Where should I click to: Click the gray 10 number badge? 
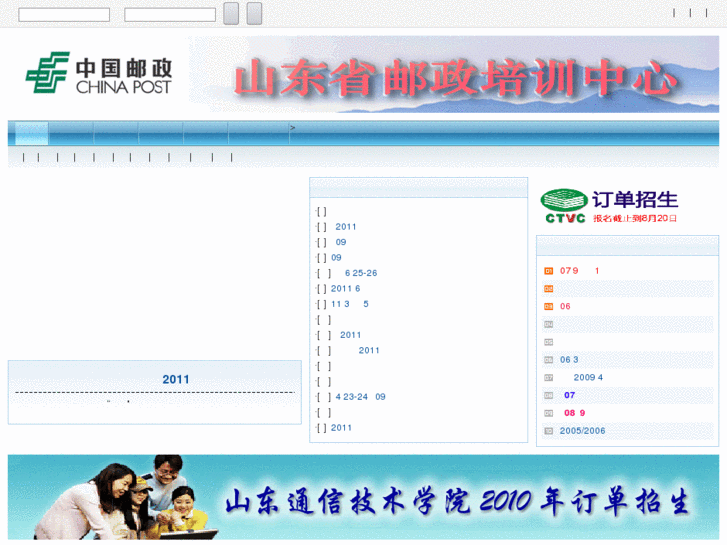click(548, 431)
